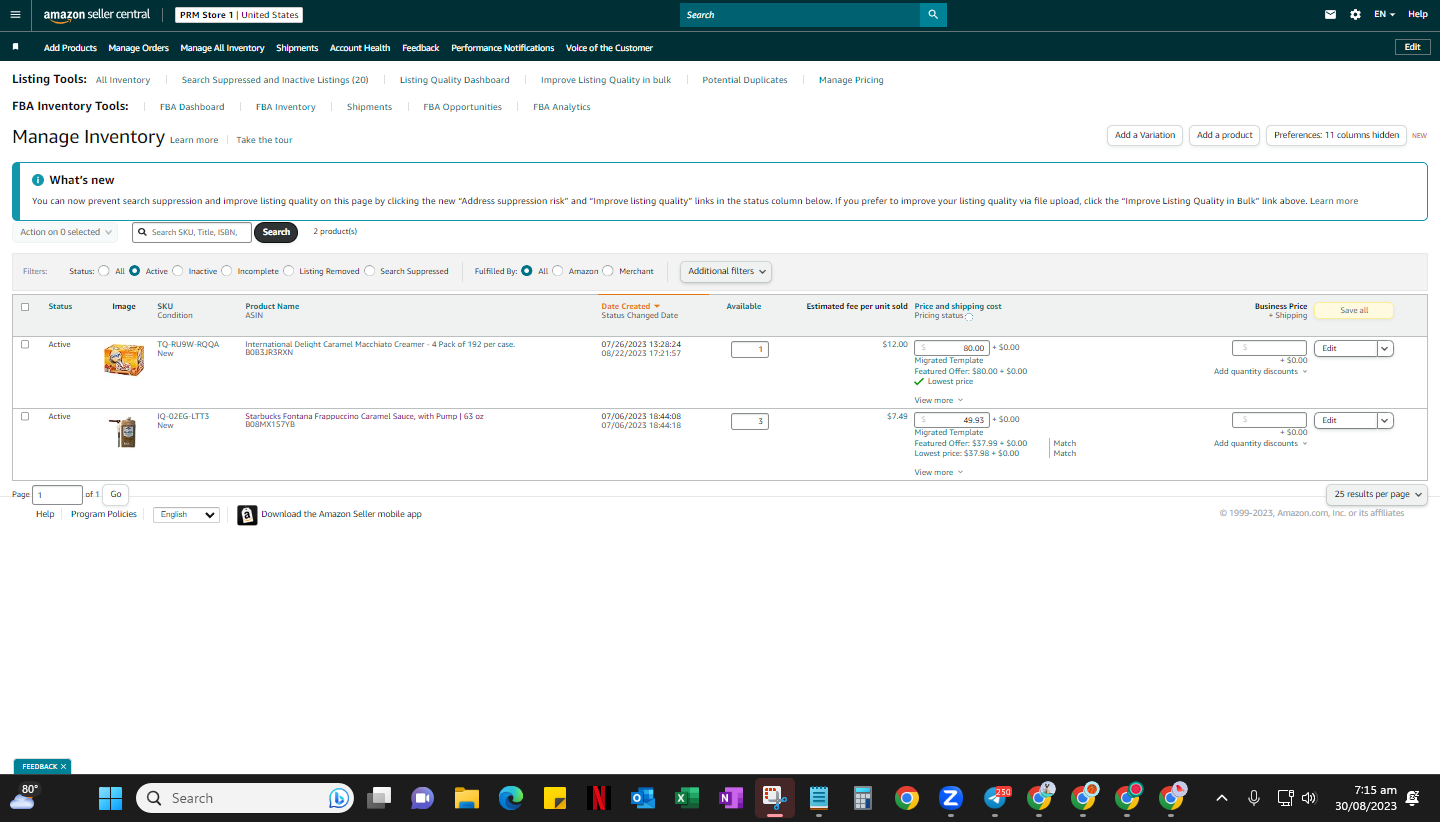This screenshot has height=822, width=1440.
Task: Tick the checkbox for SKU TQ-RU9W-RQQA row
Action: (x=25, y=344)
